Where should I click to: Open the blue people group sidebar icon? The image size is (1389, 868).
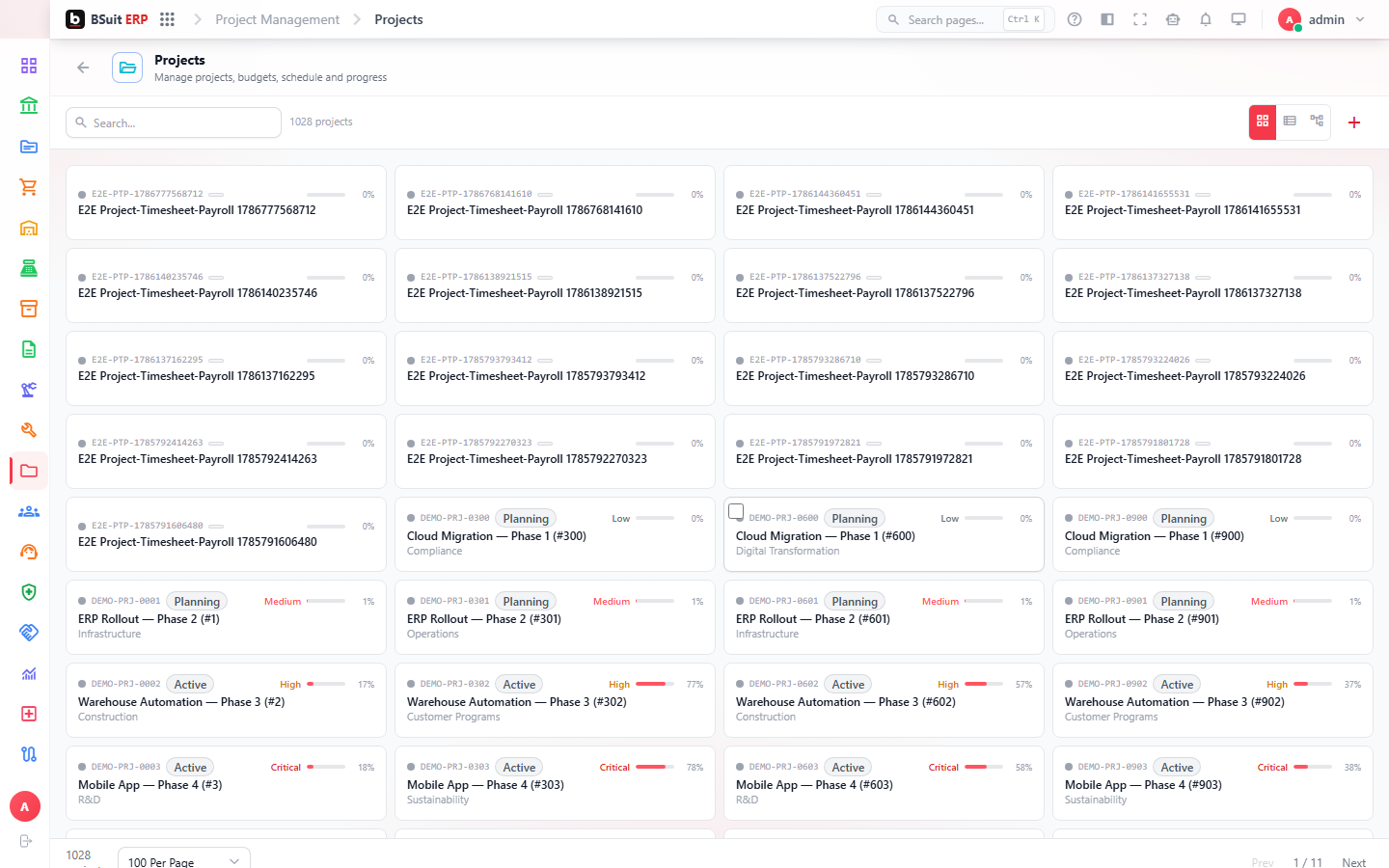tap(29, 511)
